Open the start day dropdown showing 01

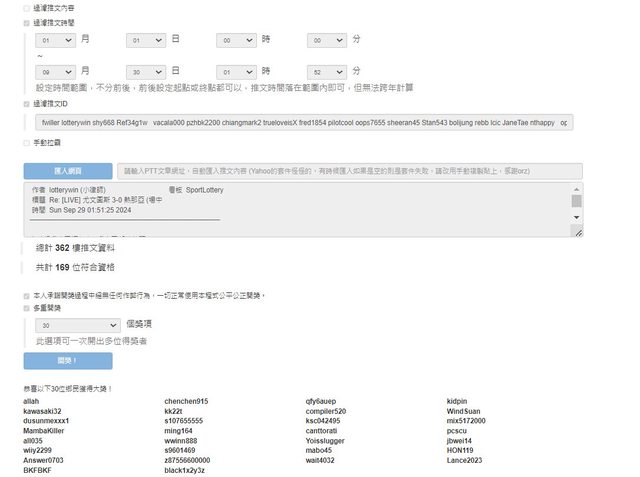(x=145, y=39)
